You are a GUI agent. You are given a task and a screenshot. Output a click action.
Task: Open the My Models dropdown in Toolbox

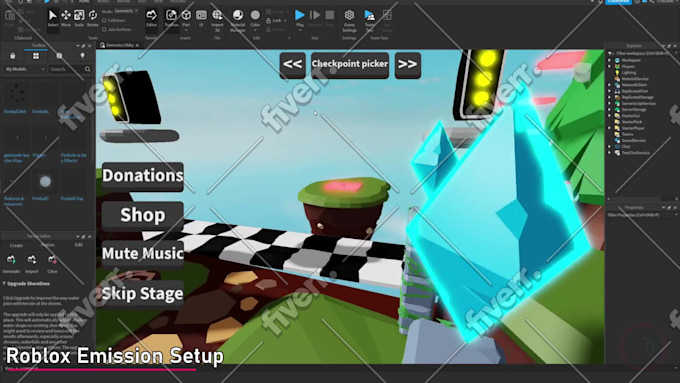tap(25, 69)
